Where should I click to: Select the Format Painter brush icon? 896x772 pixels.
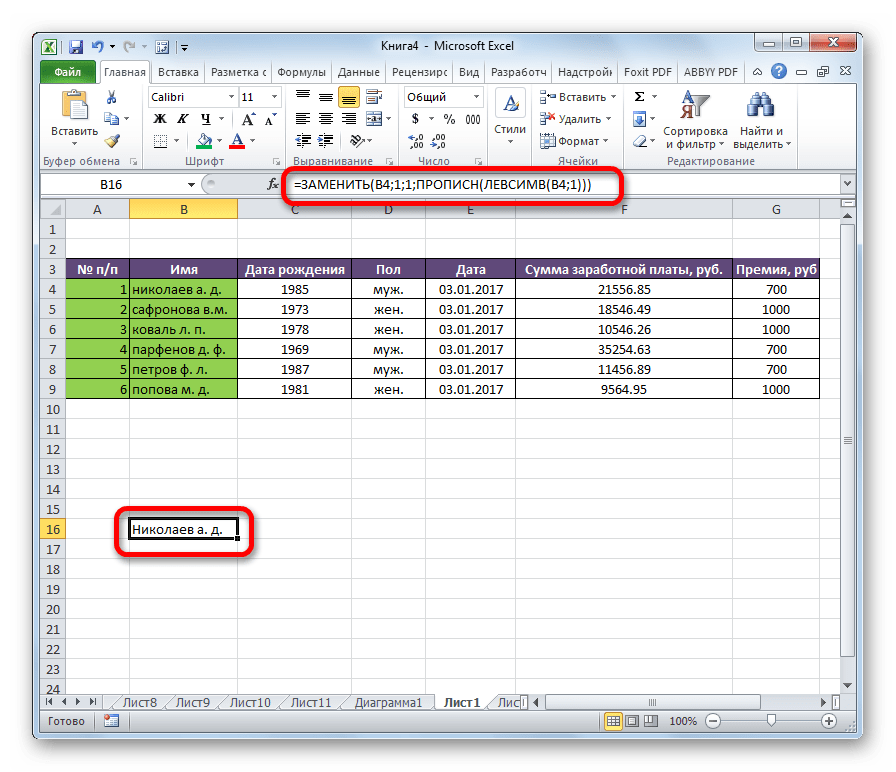(112, 141)
